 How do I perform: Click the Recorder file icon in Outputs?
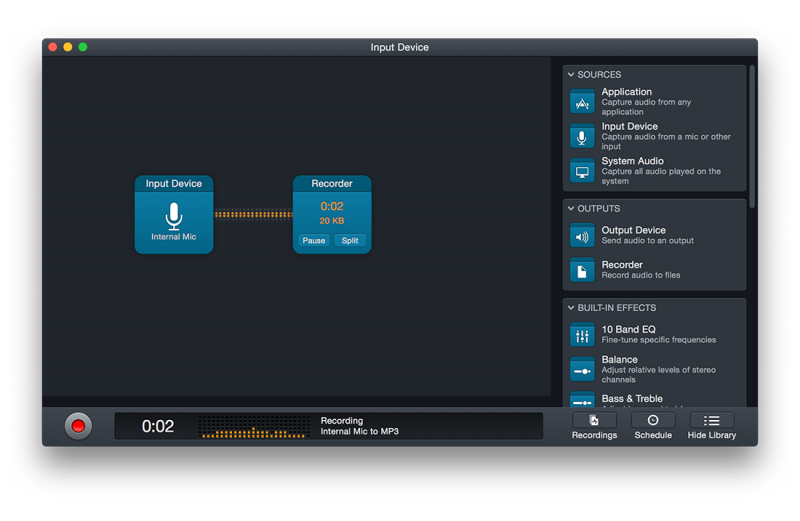pos(582,271)
